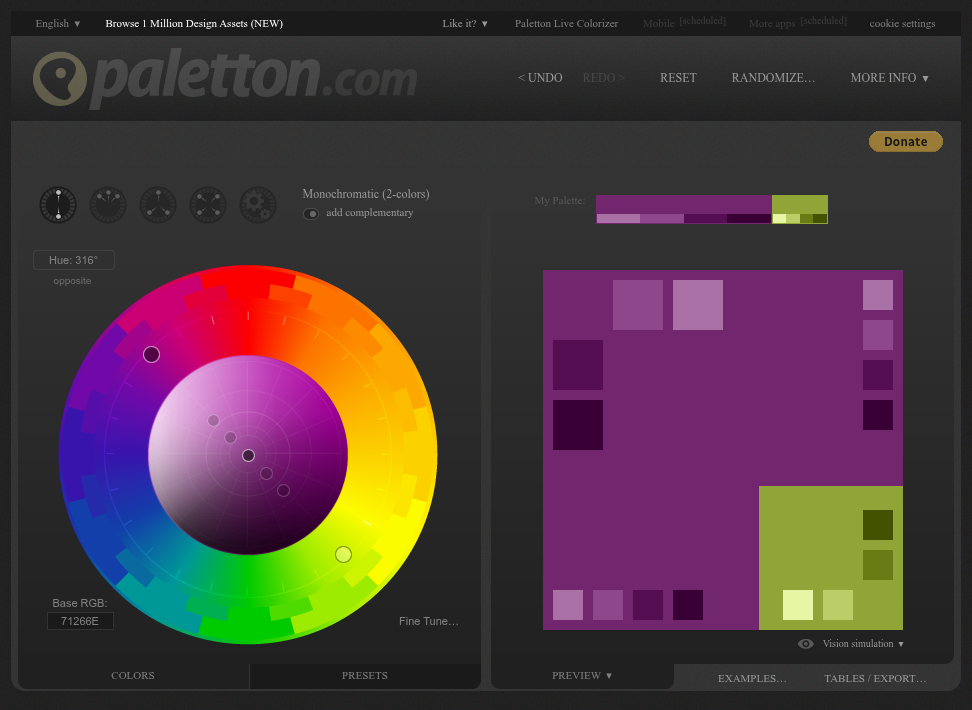The width and height of the screenshot is (972, 710).
Task: Open the Vision simulation dropdown
Action: pos(863,644)
